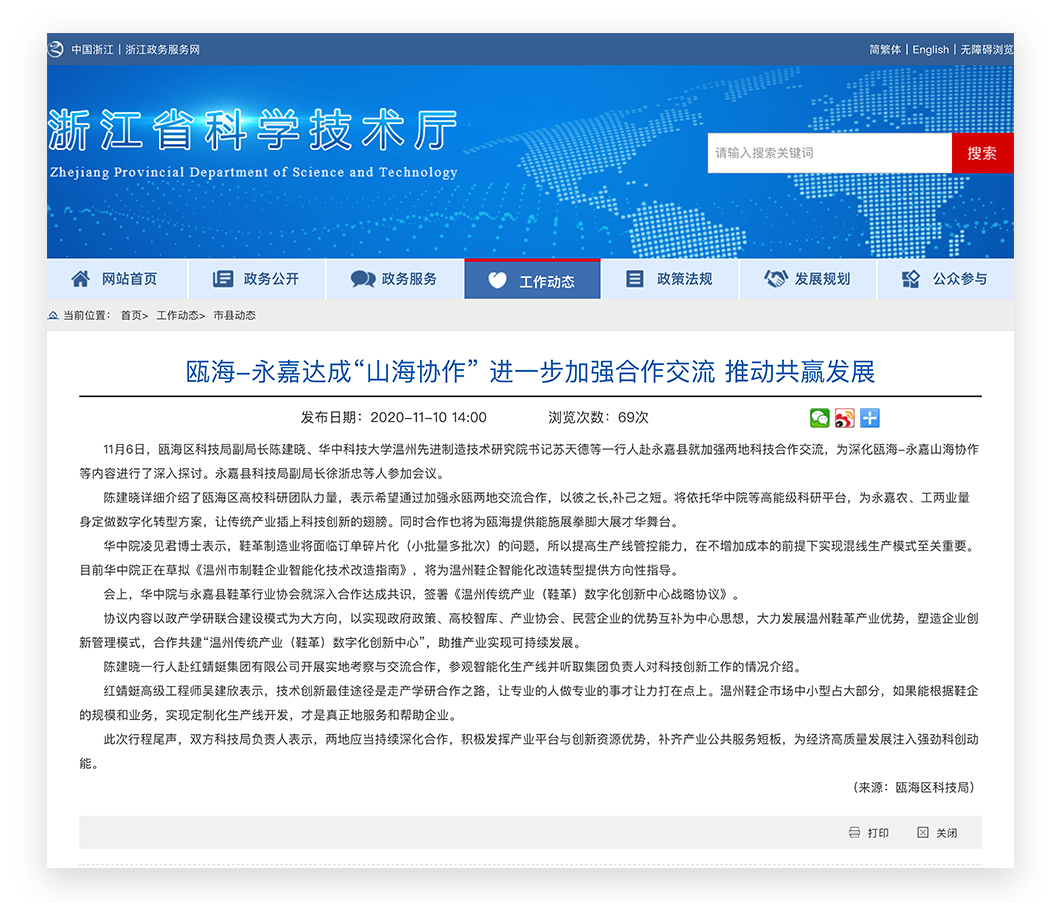Click the Zhejiang government logo icon

point(56,49)
